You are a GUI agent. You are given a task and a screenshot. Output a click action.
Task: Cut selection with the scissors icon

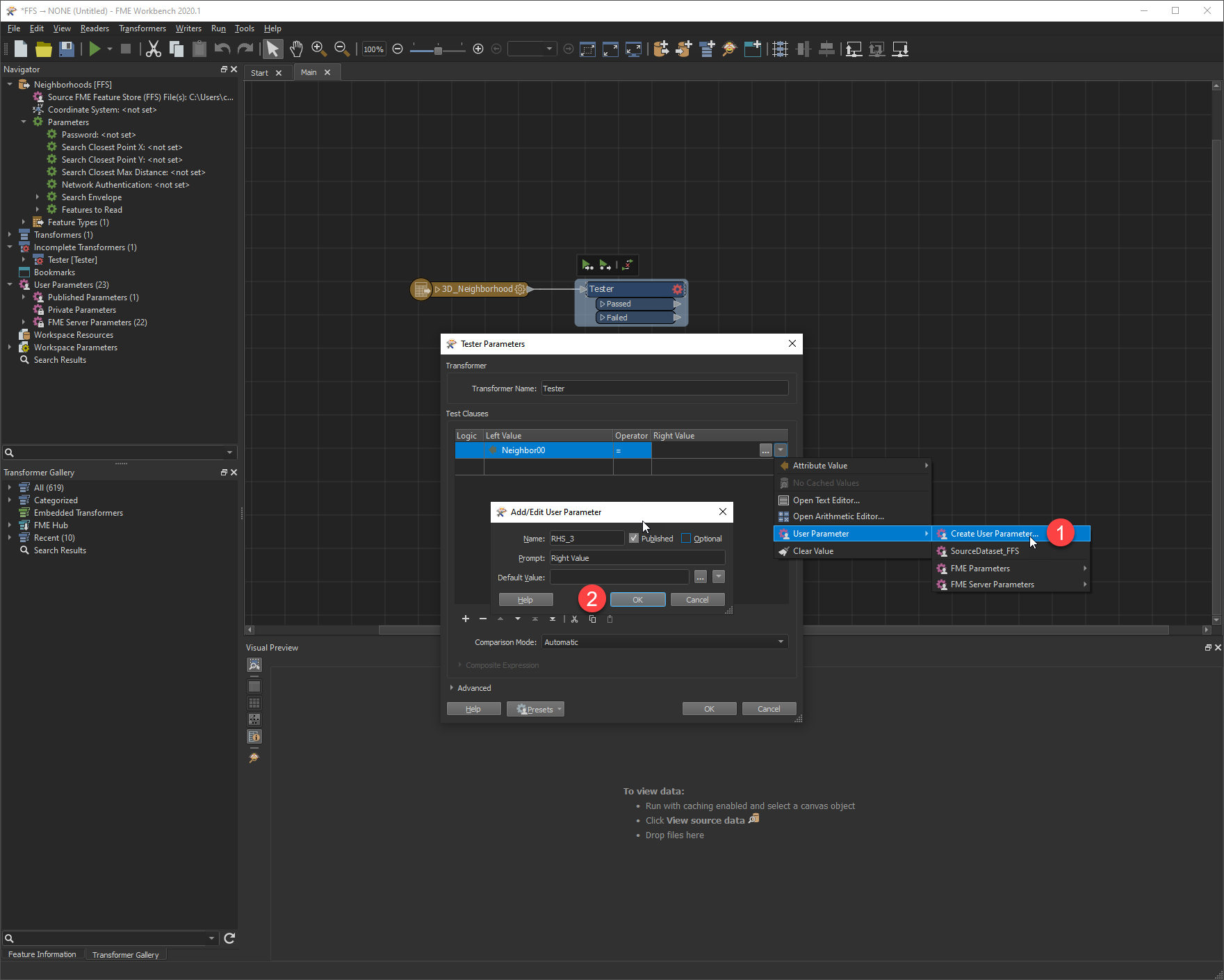click(x=154, y=49)
